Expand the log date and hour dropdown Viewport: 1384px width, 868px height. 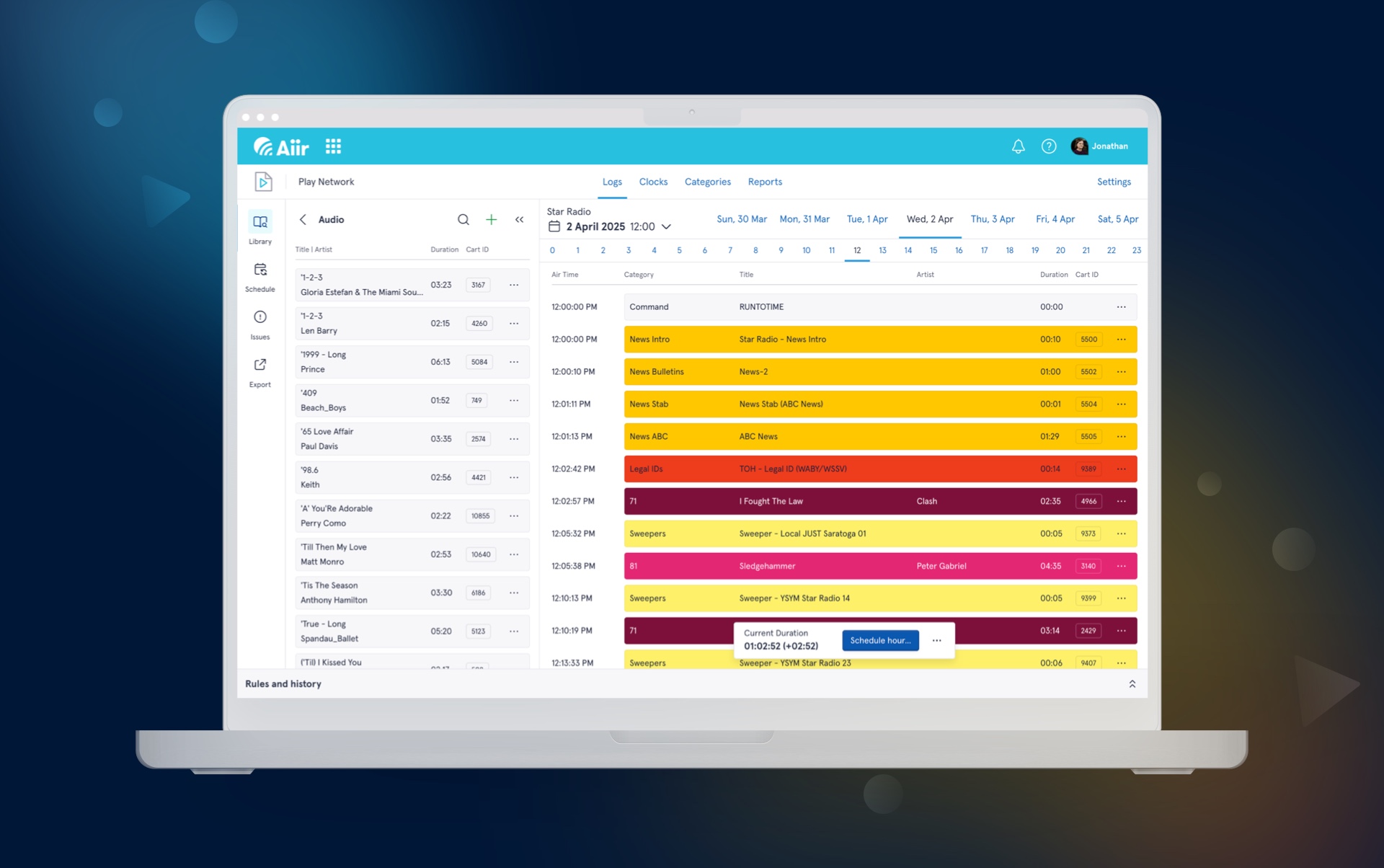[x=667, y=226]
